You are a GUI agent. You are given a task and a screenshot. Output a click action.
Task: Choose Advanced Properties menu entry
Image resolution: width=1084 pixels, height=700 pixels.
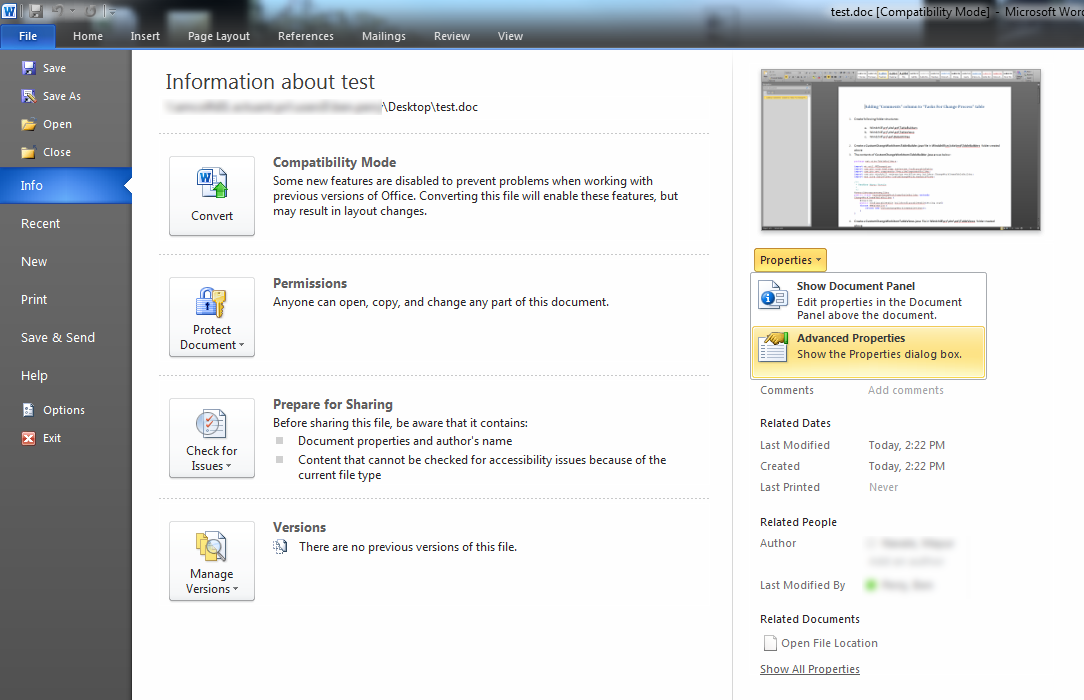[x=868, y=352]
